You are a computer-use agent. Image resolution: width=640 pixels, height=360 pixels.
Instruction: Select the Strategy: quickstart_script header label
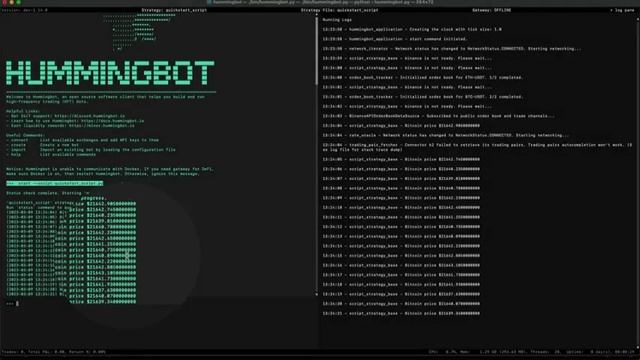point(174,10)
